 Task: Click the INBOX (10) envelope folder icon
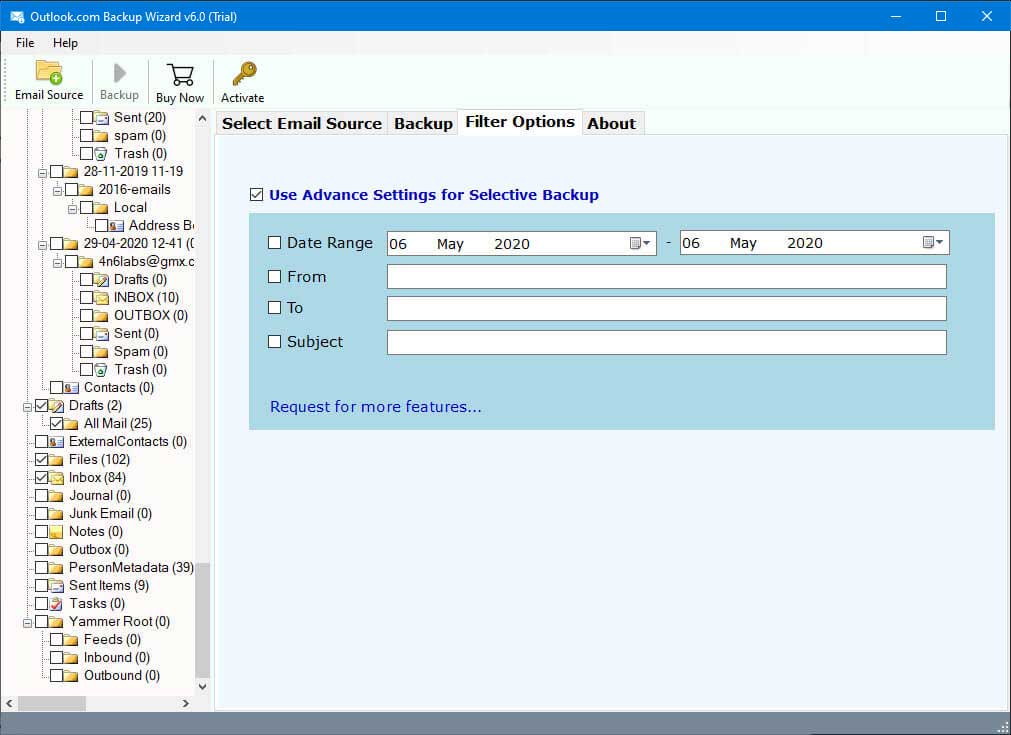pyautogui.click(x=101, y=297)
